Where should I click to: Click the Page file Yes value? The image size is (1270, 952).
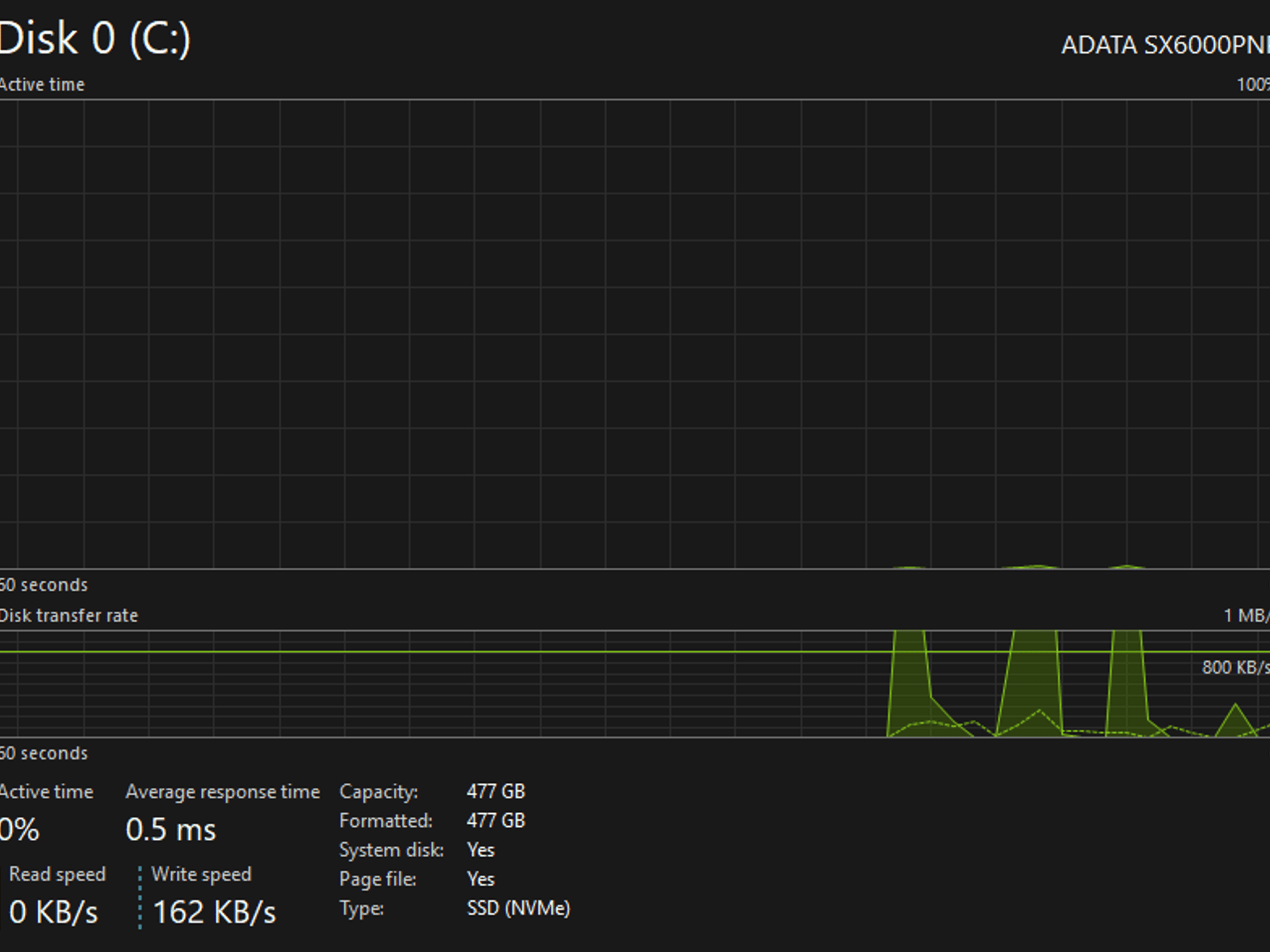click(x=481, y=879)
